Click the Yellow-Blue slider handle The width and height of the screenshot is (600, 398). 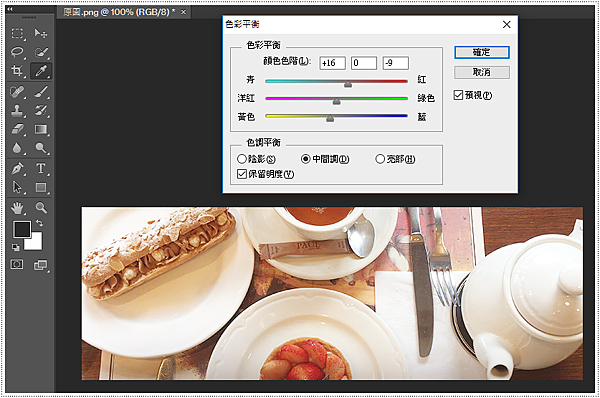[330, 119]
